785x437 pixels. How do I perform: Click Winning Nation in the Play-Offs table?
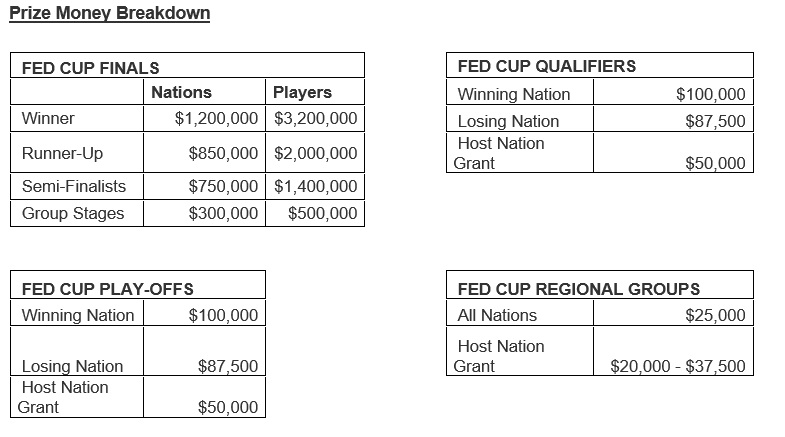point(78,315)
